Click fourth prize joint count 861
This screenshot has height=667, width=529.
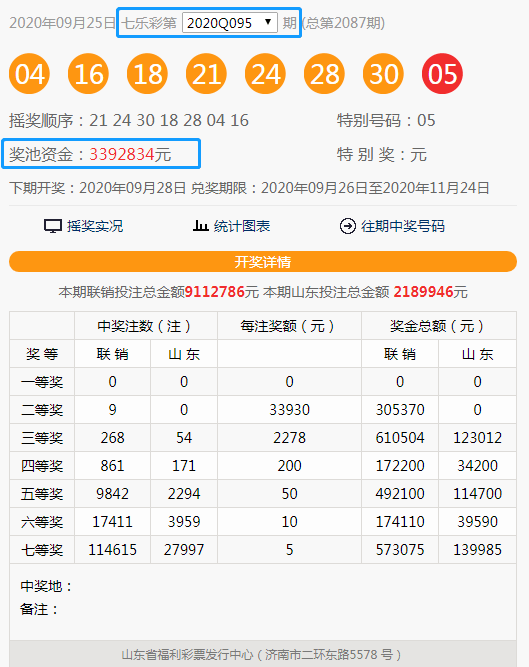tap(112, 466)
